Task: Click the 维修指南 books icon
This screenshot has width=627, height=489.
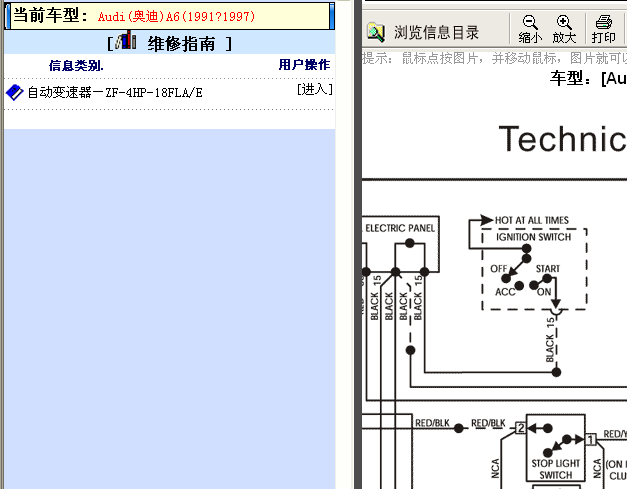Action: tap(126, 40)
